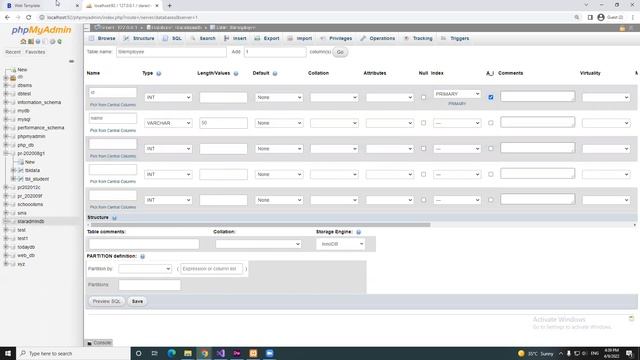Toggle Null checkbox in the fifth column row
This screenshot has width=640, height=360.
tap(423, 200)
